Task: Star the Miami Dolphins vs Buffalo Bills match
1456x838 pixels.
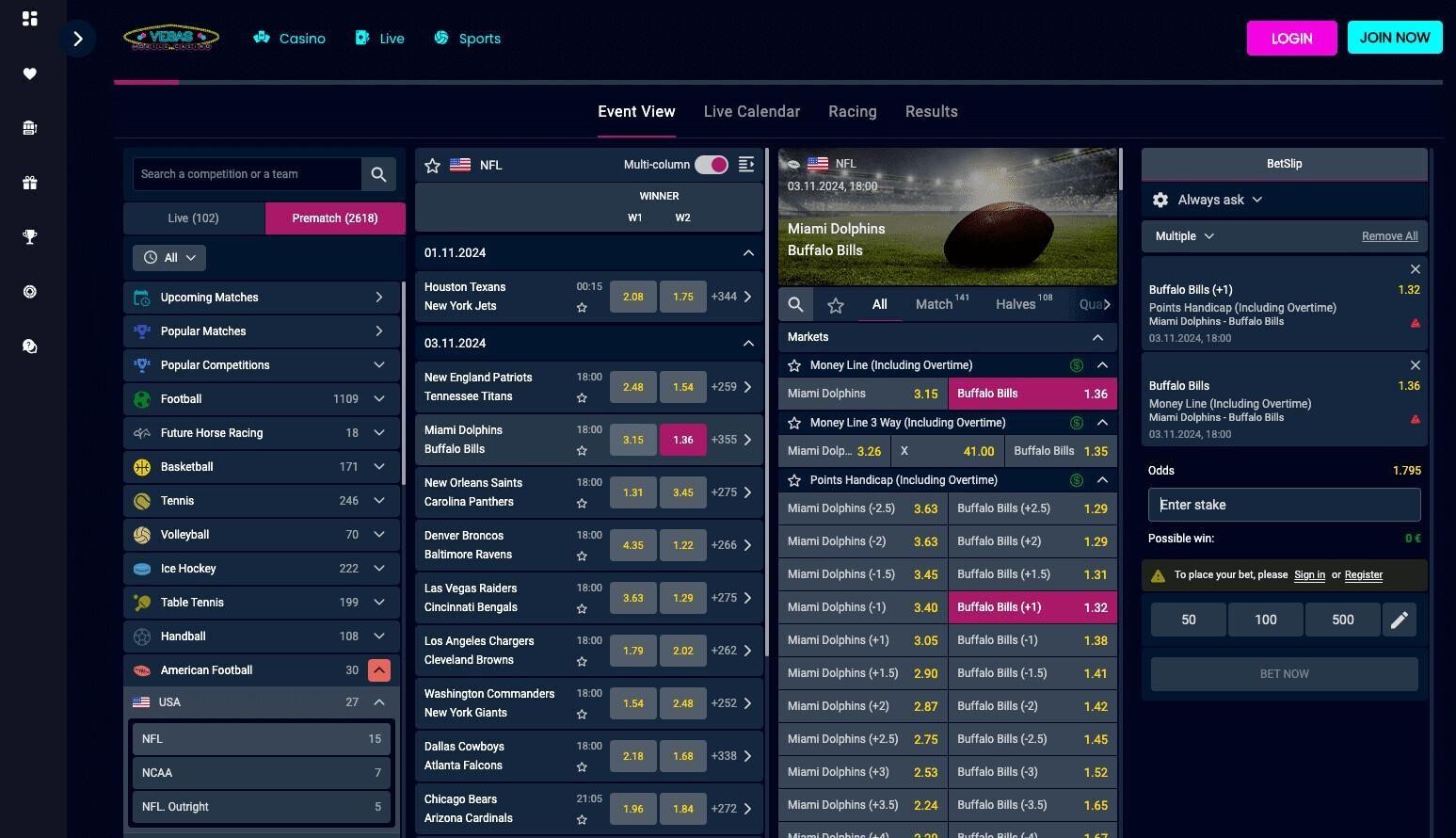Action: coord(582,451)
